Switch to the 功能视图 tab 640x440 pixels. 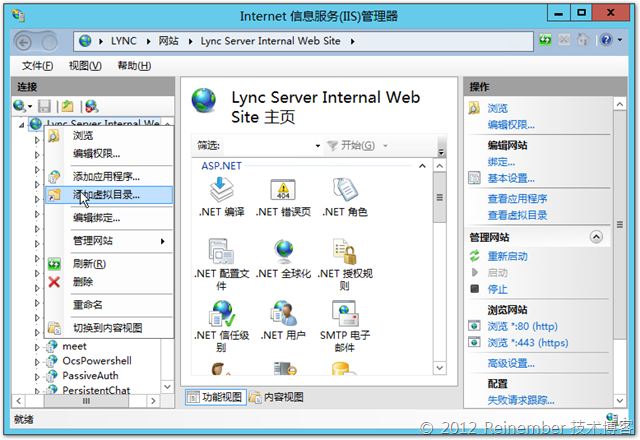216,397
